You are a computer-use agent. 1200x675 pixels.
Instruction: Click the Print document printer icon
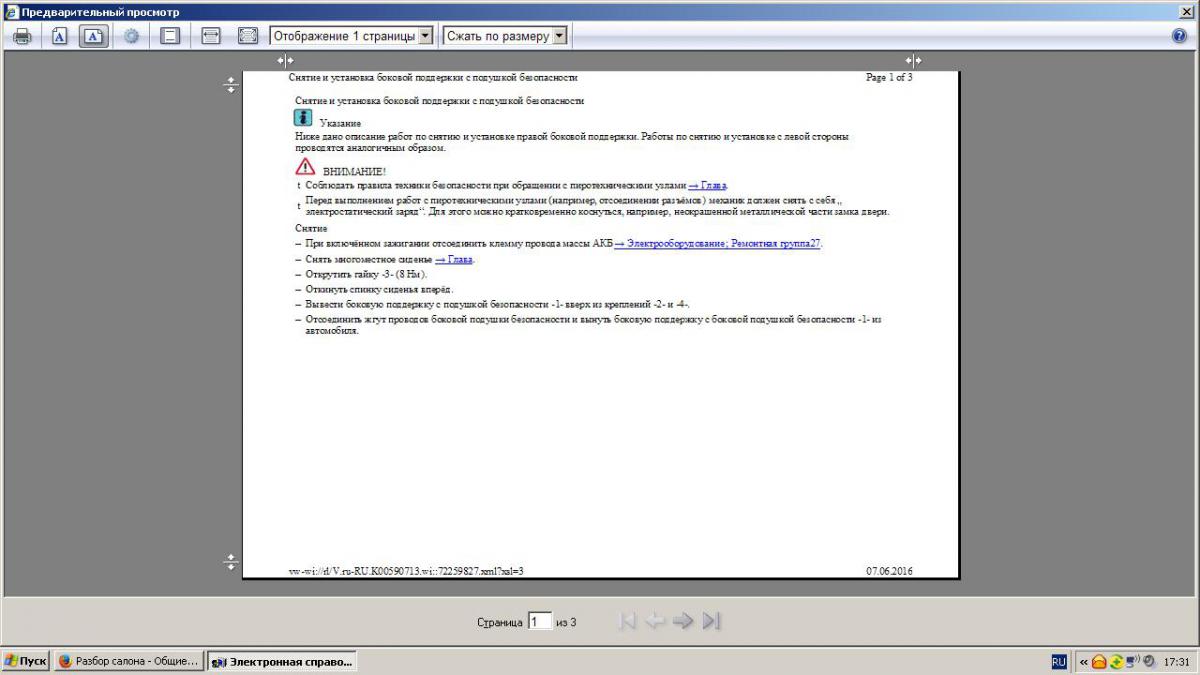point(22,36)
